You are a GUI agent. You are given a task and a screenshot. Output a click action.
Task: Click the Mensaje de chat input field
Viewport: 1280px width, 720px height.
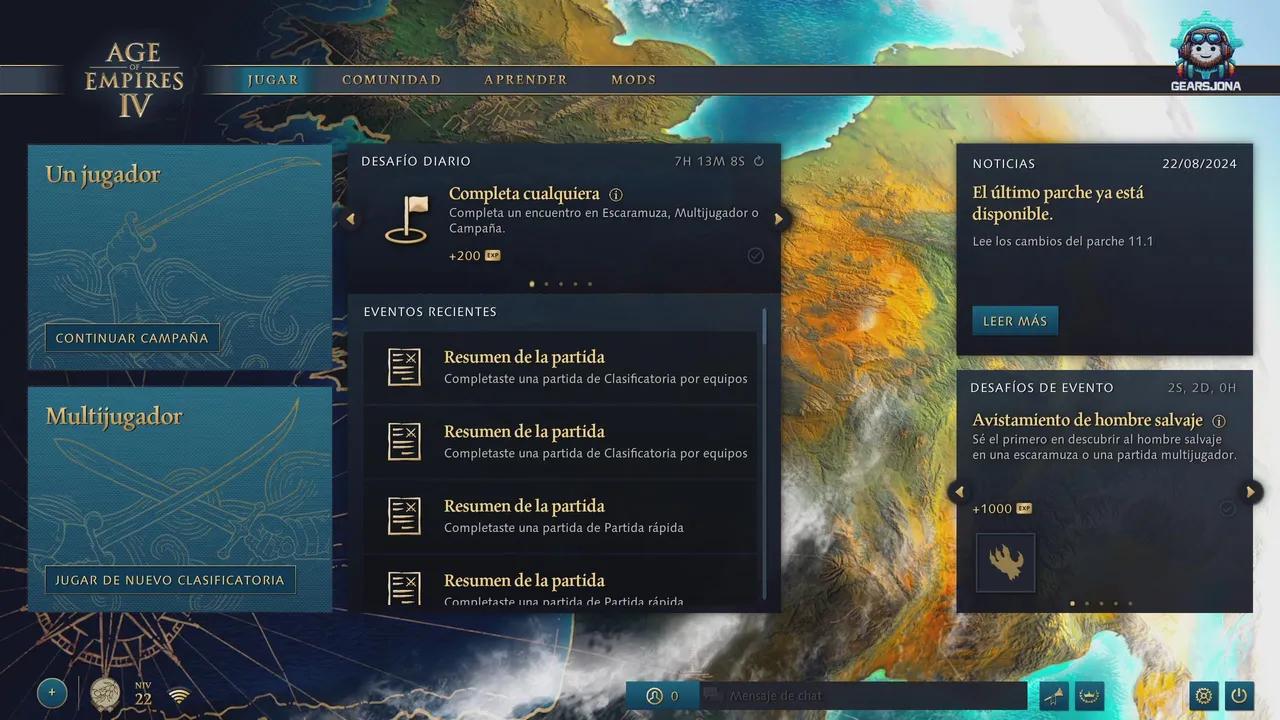[x=864, y=696]
